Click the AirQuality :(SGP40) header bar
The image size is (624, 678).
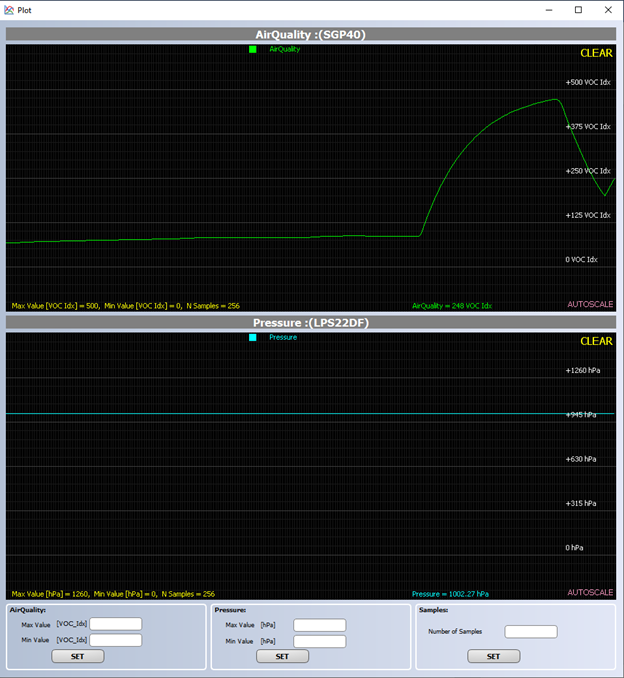[x=311, y=34]
